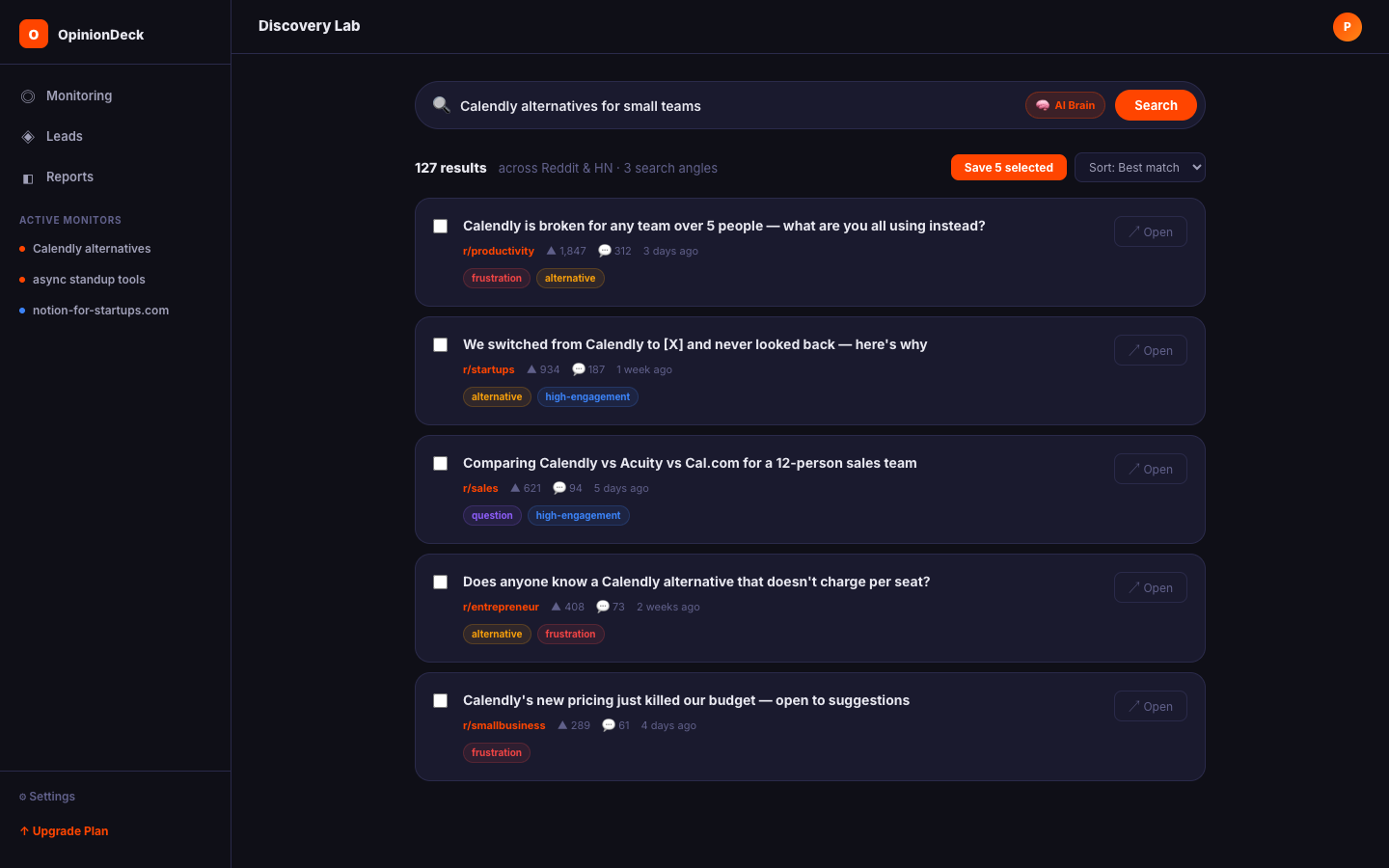Image resolution: width=1389 pixels, height=868 pixels.
Task: Click the upvote icon on the Calendly broken post
Action: [550, 250]
